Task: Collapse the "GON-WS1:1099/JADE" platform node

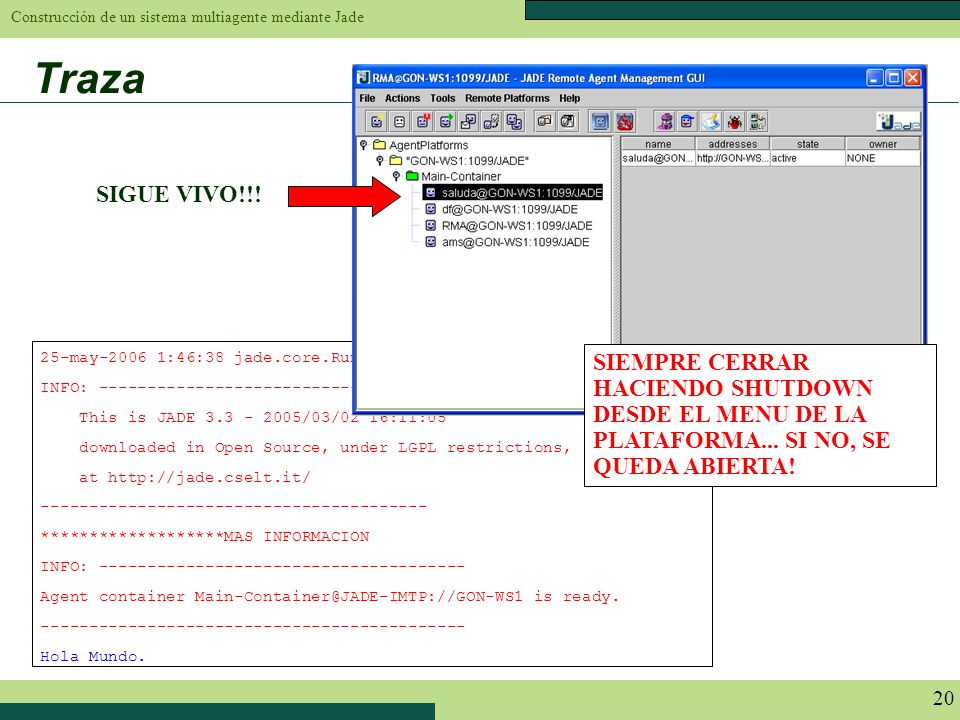Action: pos(380,160)
